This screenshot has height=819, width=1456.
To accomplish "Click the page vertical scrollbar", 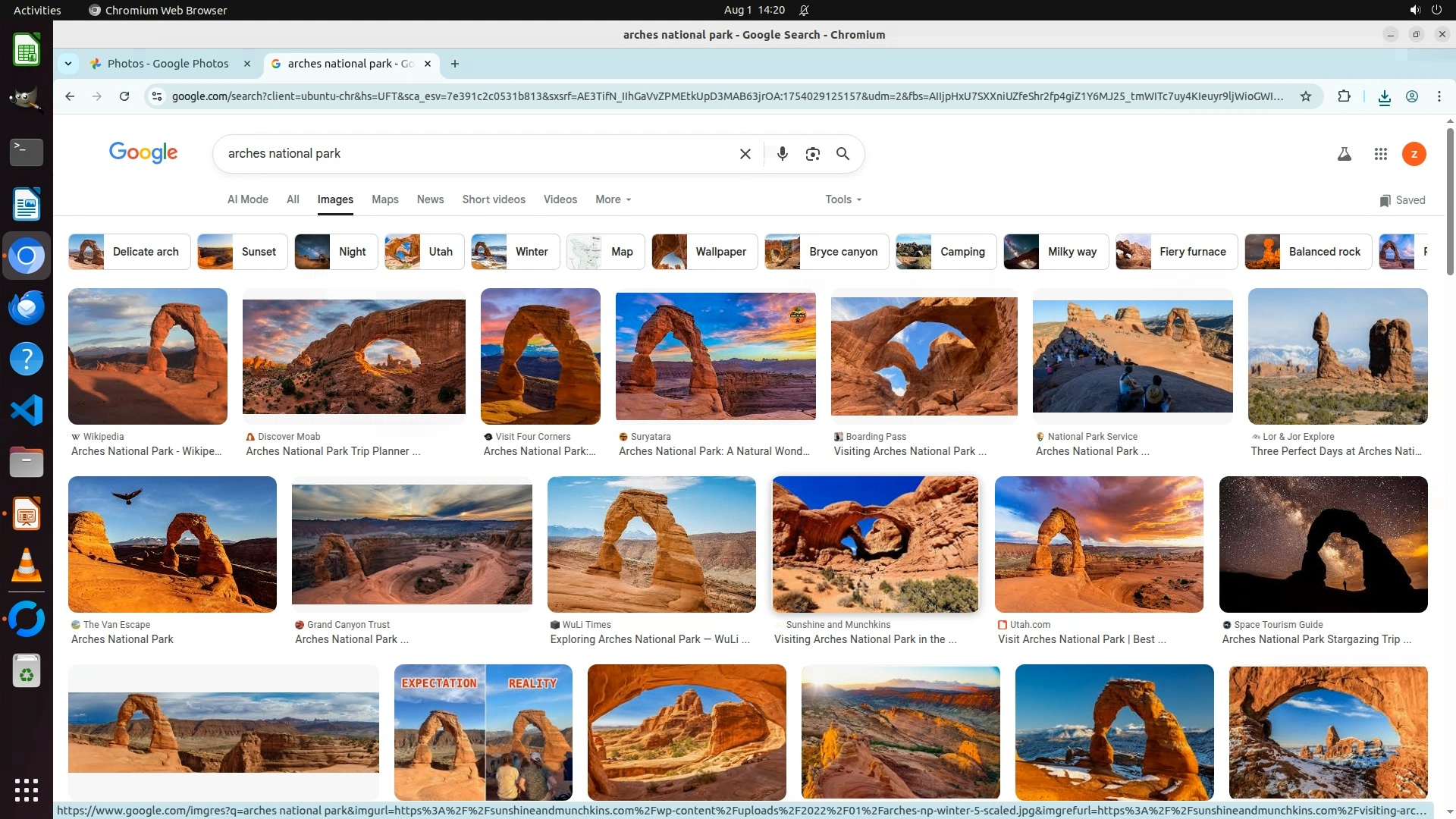I will coord(1450,201).
